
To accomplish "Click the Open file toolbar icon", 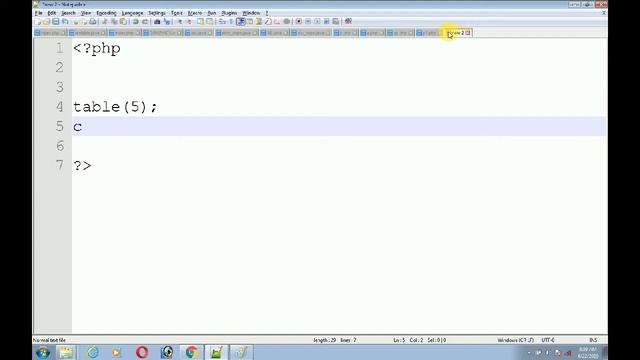I will click(46, 21).
